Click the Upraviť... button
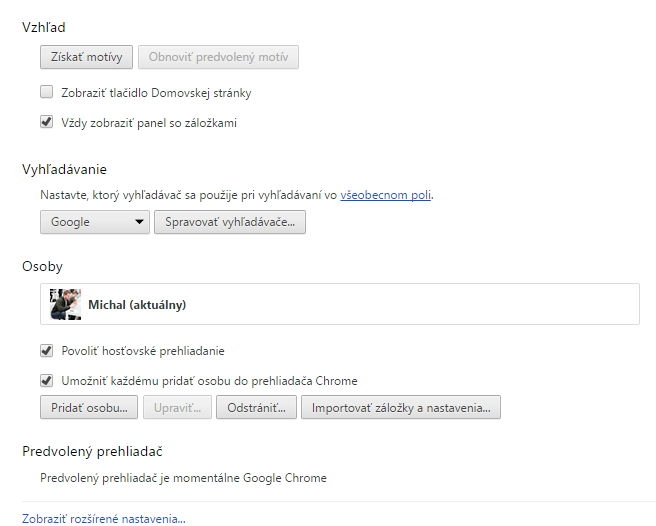 pos(179,408)
